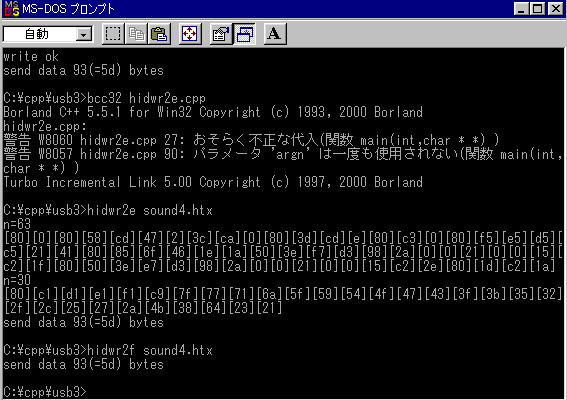Image resolution: width=567 pixels, height=400 pixels.
Task: Click the 'write ok' line at top
Action: [x=31, y=56]
